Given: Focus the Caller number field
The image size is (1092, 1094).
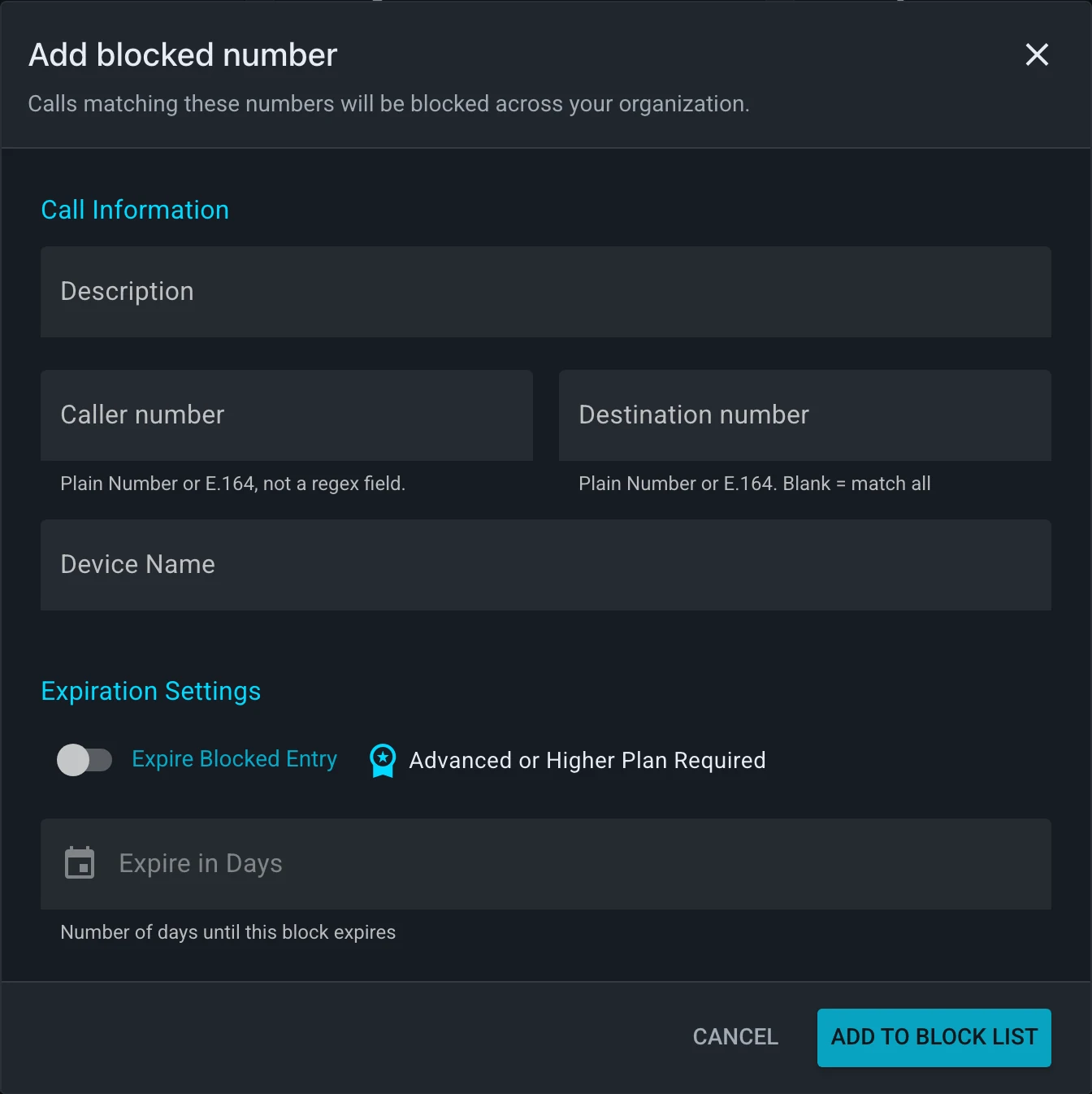Looking at the screenshot, I should click(x=287, y=415).
